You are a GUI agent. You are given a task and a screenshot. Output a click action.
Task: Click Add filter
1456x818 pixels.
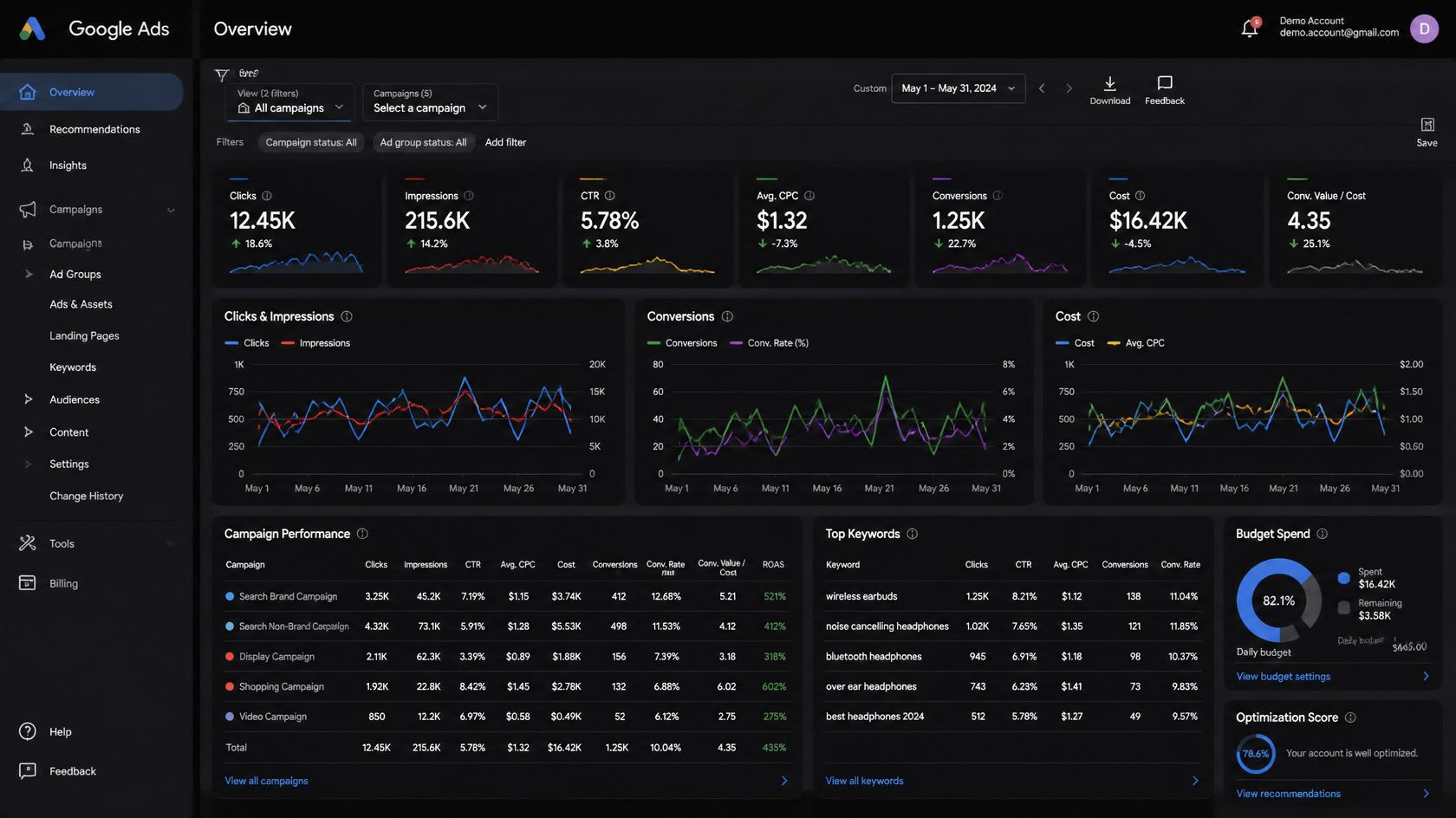[505, 142]
